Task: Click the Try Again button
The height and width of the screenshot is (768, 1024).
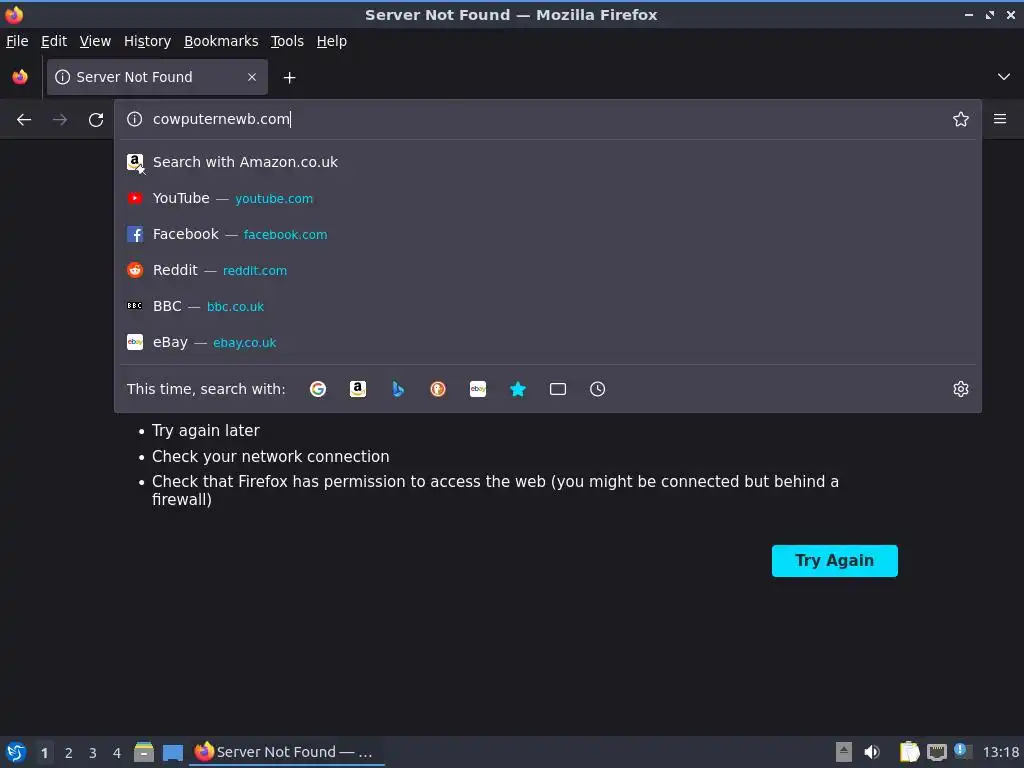Action: point(835,561)
